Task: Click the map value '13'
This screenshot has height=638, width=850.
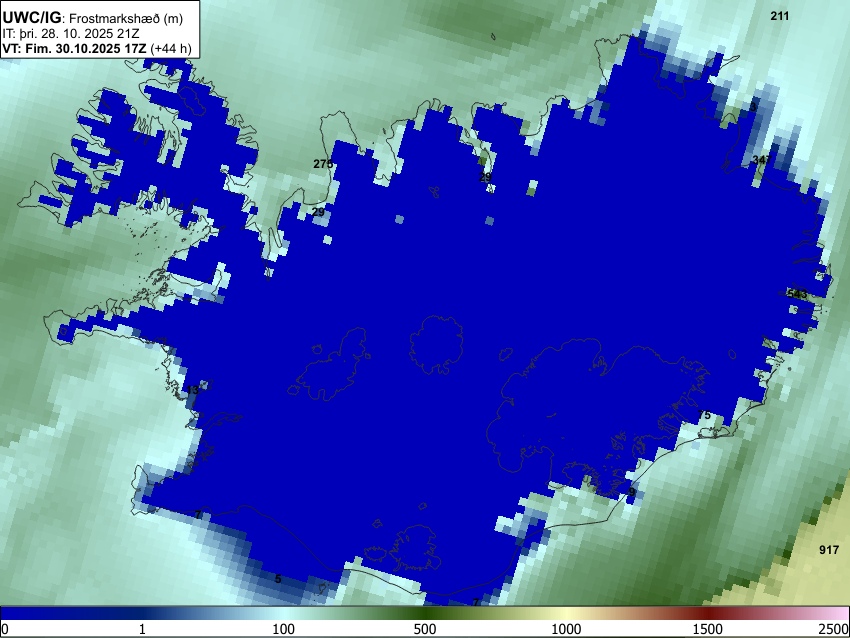Action: [x=192, y=390]
